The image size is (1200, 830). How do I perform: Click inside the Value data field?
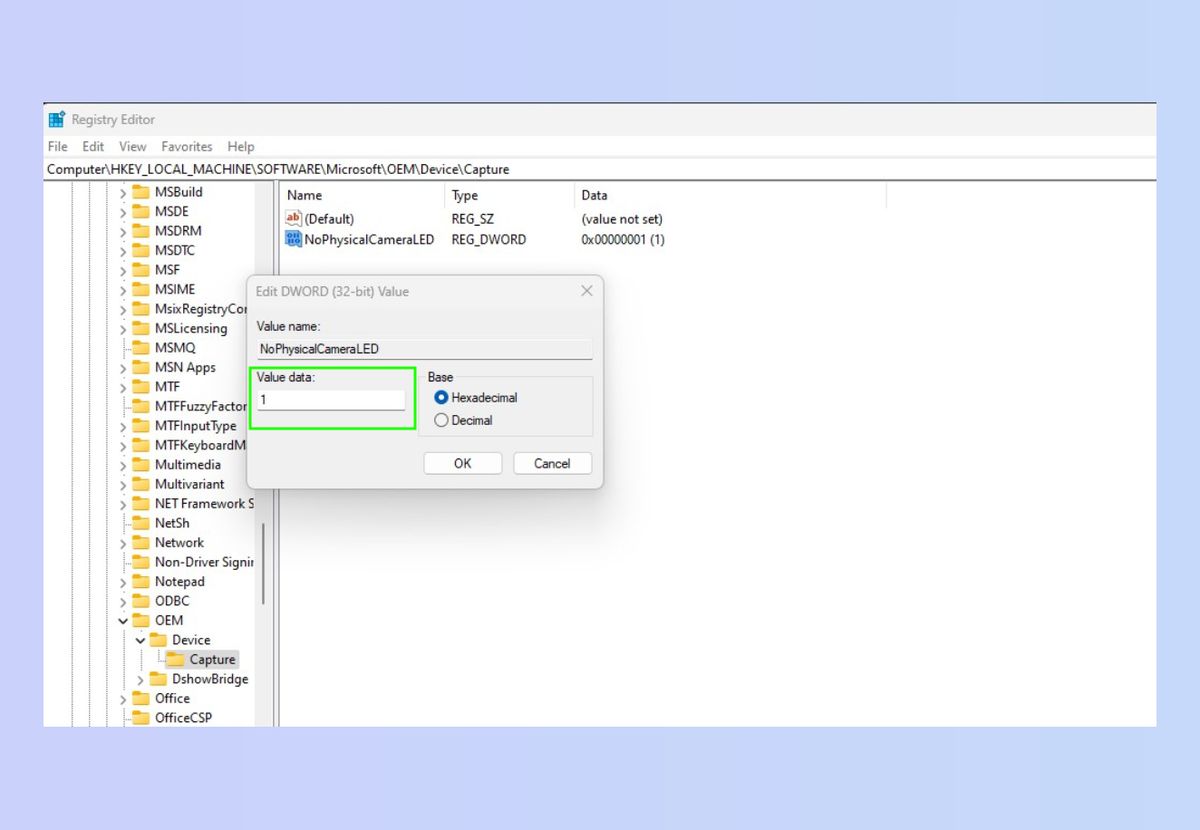pos(330,399)
